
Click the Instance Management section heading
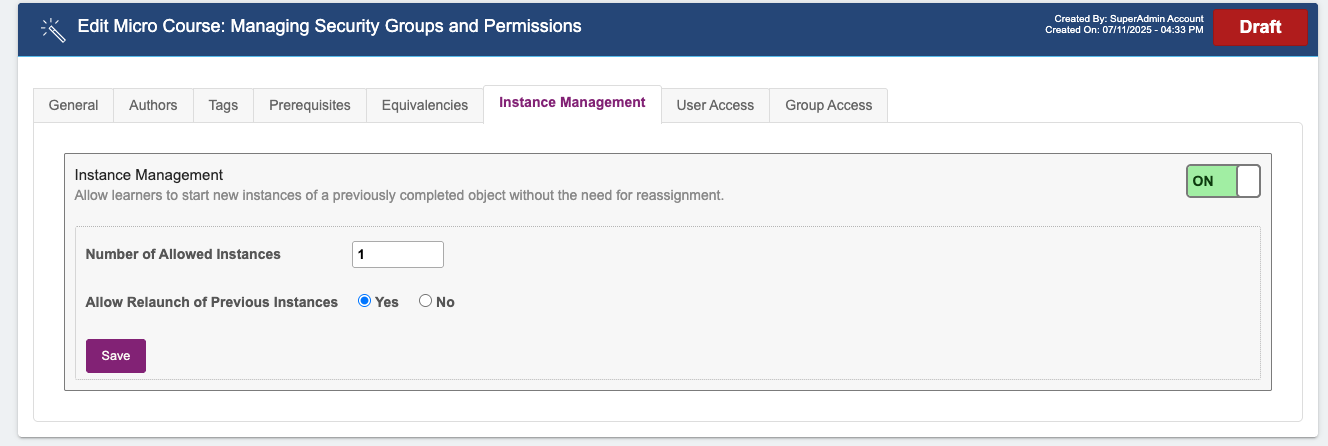(x=149, y=174)
